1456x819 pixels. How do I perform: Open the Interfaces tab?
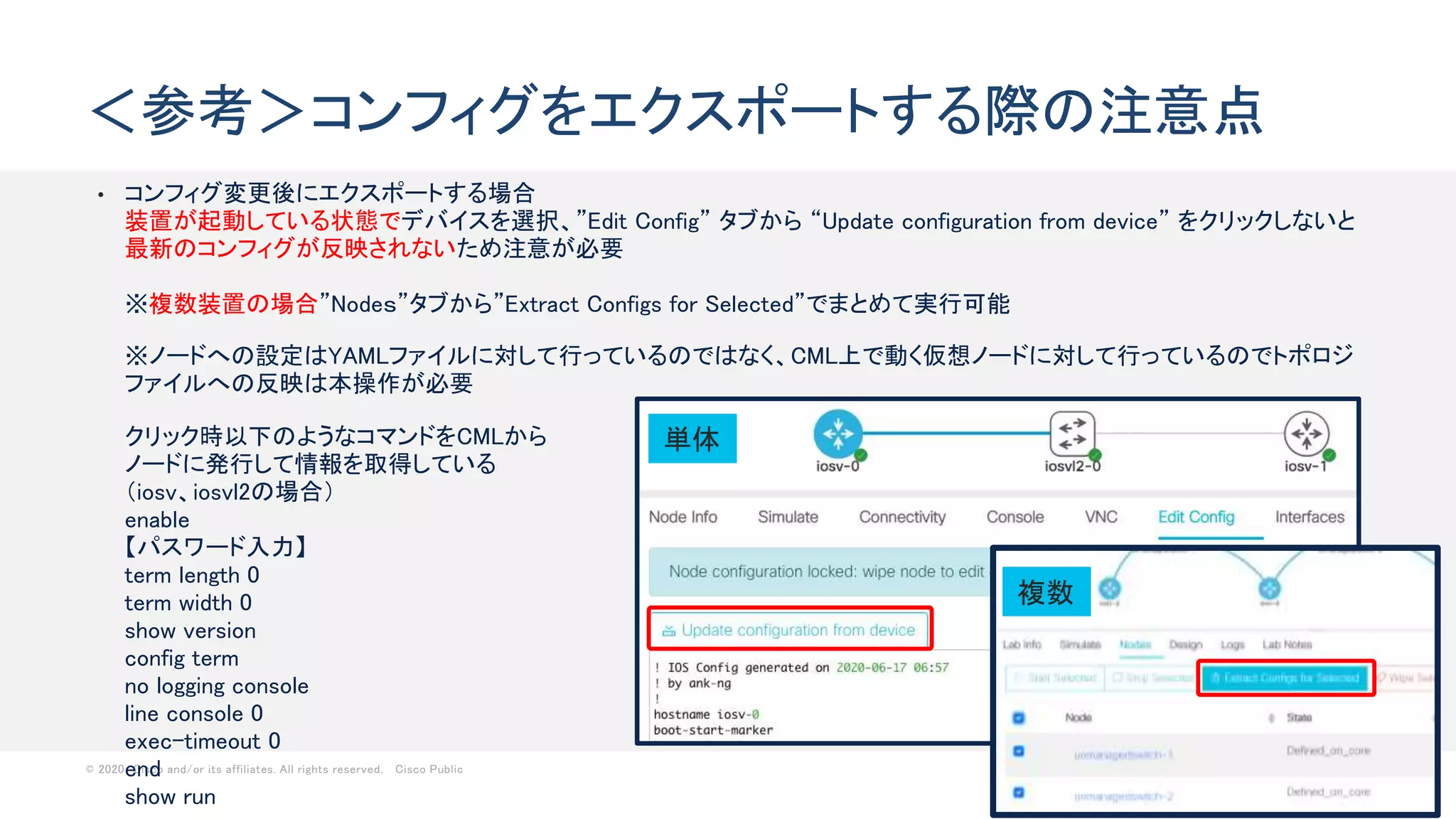pyautogui.click(x=1310, y=517)
